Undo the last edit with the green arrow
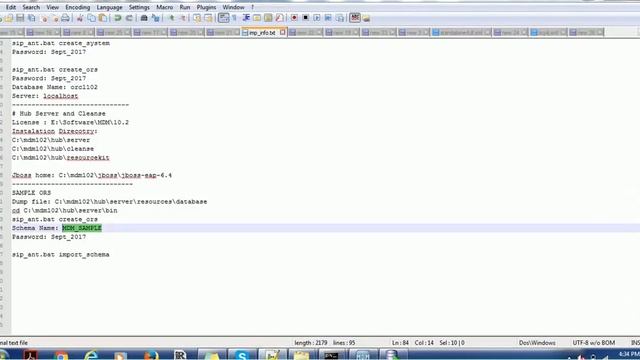This screenshot has height=360, width=640. (118, 18)
